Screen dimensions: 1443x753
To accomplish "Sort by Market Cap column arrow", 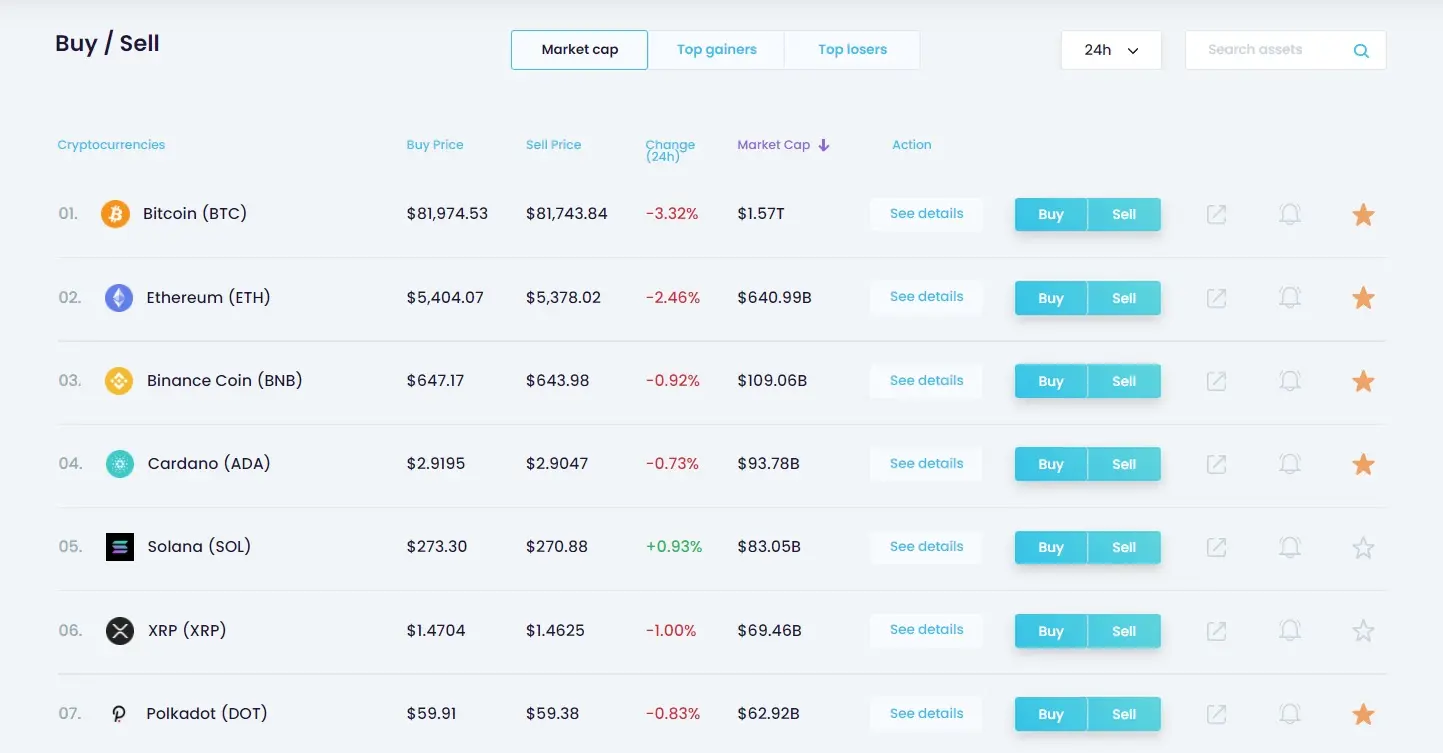I will pyautogui.click(x=824, y=145).
